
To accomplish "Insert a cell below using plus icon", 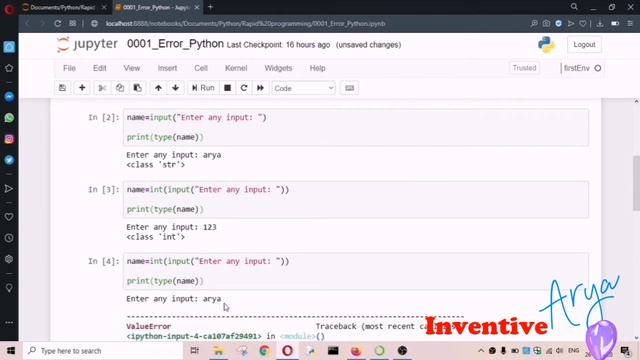I will click(82, 88).
